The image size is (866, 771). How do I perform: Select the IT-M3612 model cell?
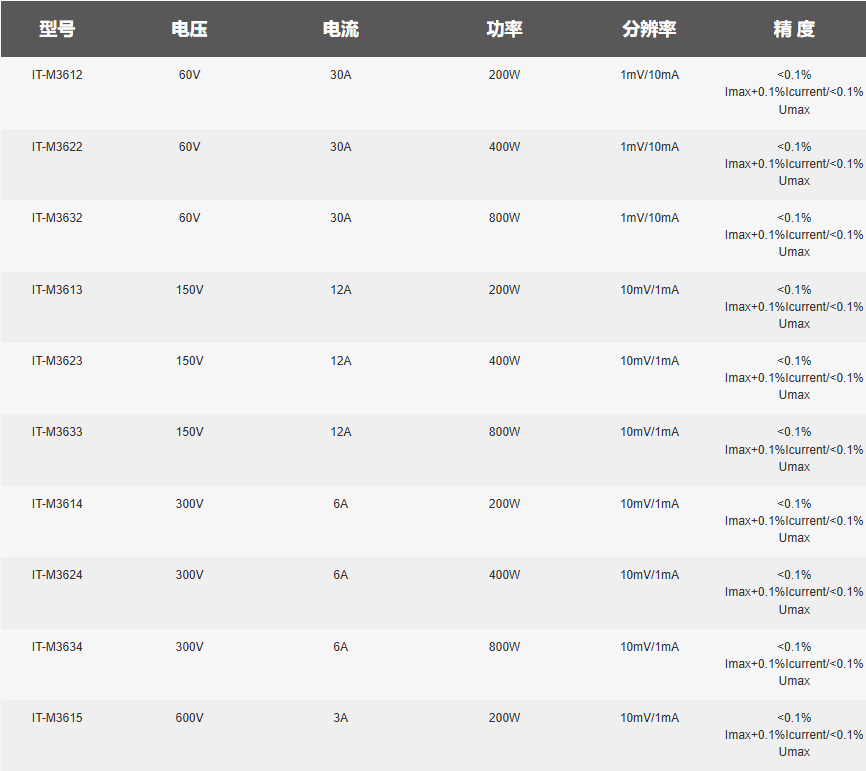[x=57, y=75]
